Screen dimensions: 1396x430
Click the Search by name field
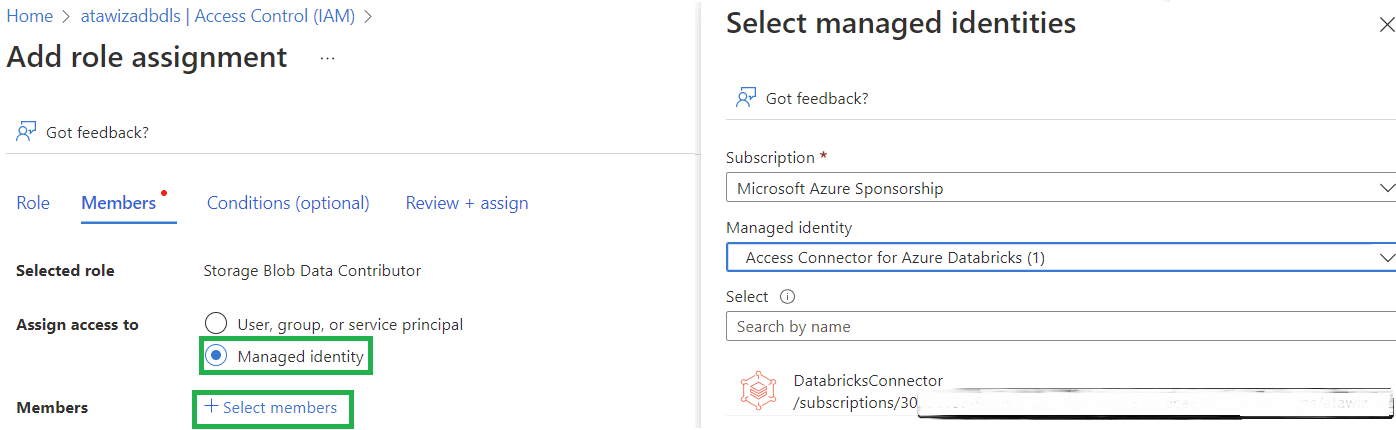(x=1061, y=326)
